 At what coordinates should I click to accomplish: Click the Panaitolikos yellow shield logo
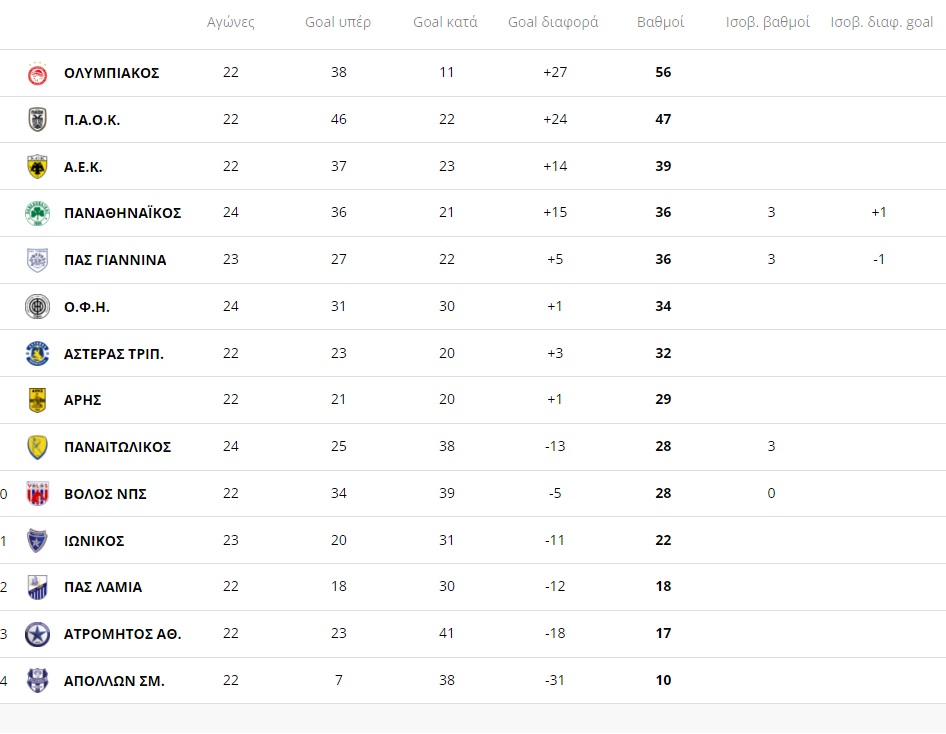click(37, 447)
